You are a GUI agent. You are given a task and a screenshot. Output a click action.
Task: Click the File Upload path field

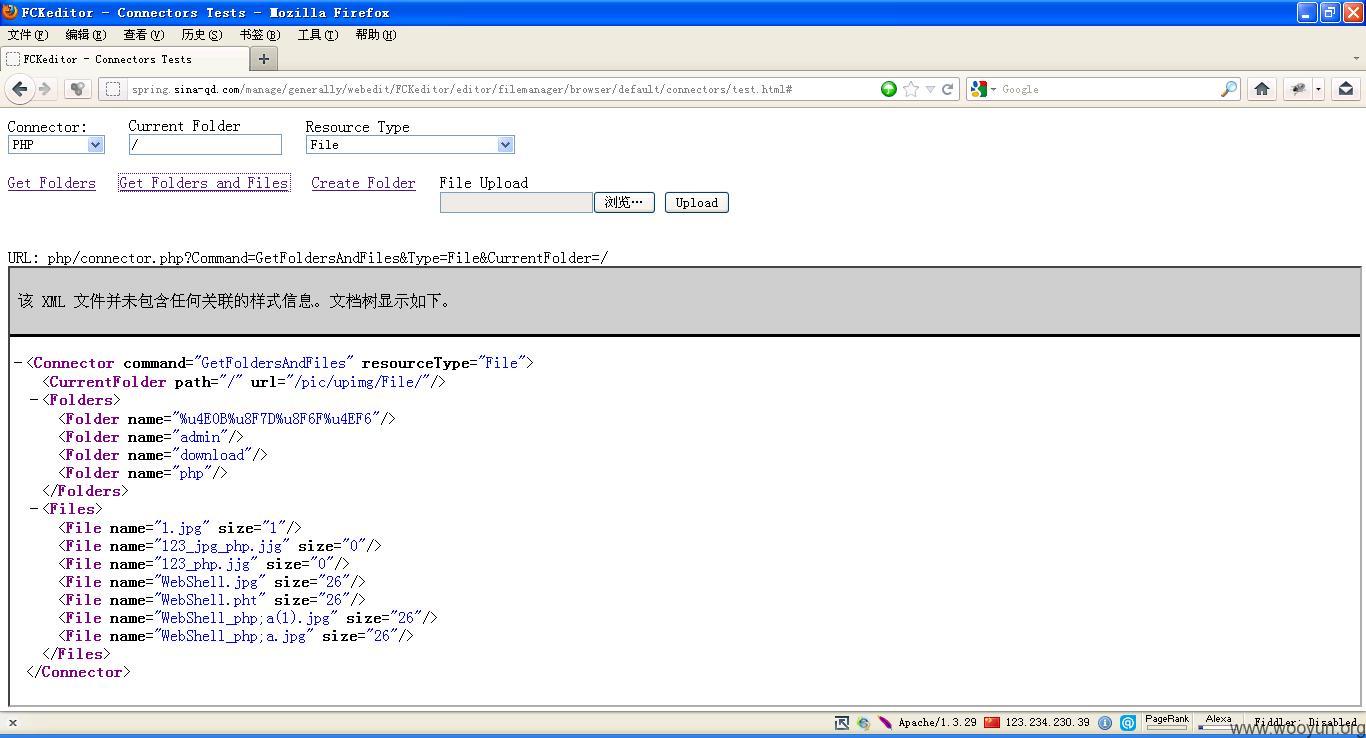point(516,202)
